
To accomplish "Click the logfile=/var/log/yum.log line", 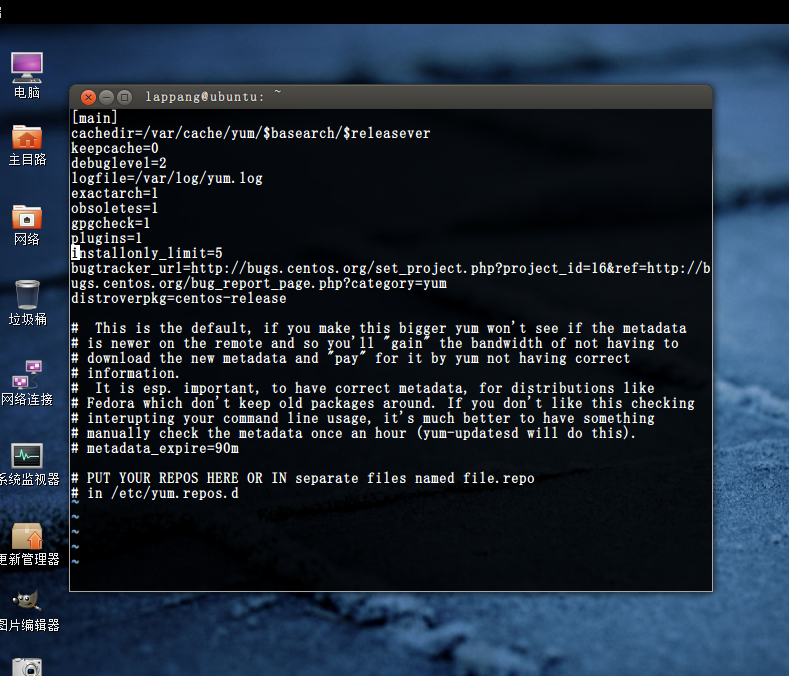I will 167,178.
